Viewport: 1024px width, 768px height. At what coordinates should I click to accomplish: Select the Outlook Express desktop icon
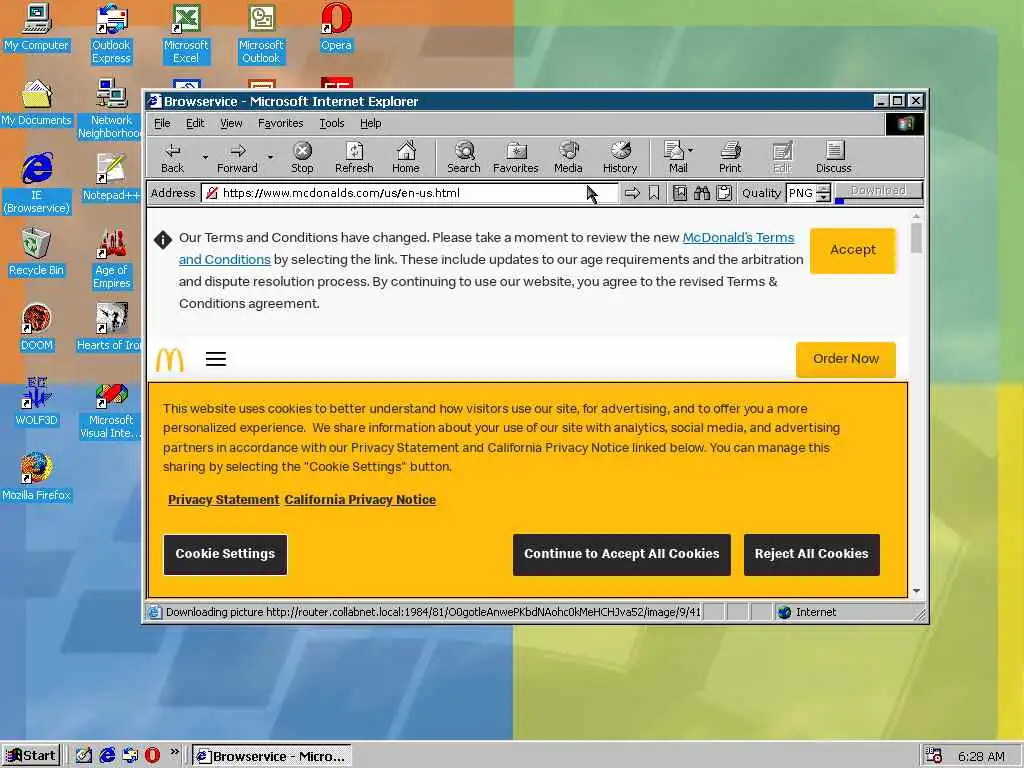(x=111, y=34)
